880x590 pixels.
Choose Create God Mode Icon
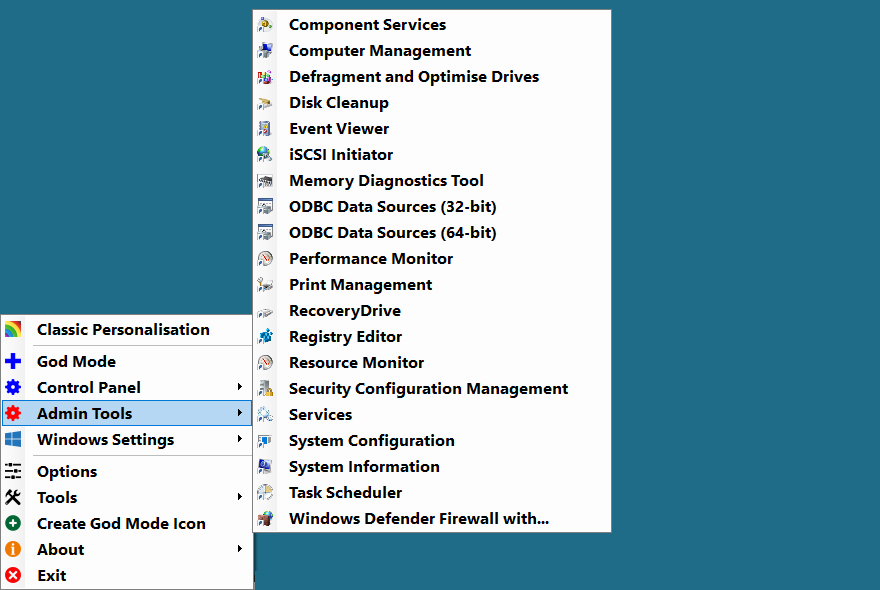click(x=127, y=523)
